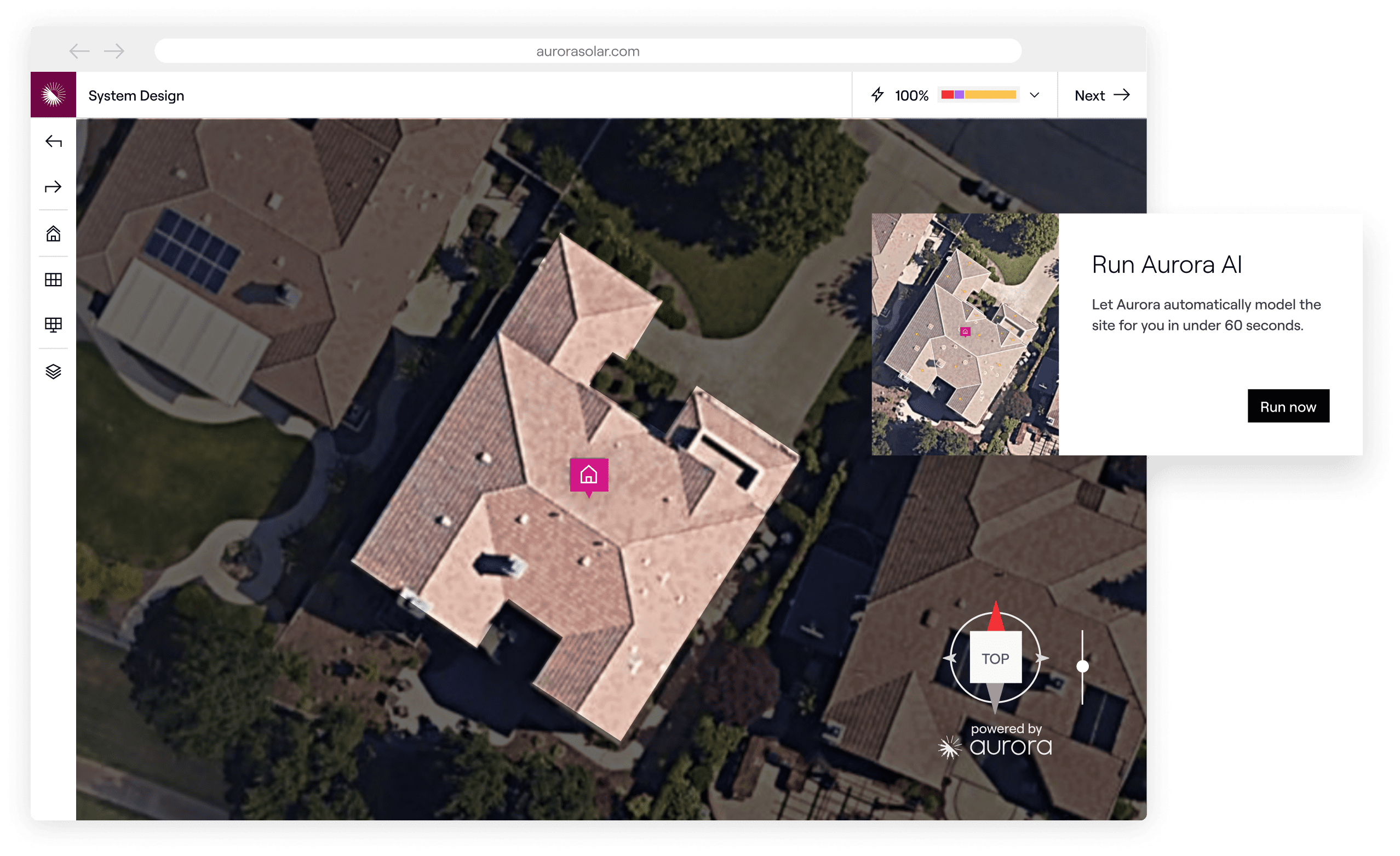Click the lightning bolt energy offset icon
The image size is (1400, 856).
878,95
